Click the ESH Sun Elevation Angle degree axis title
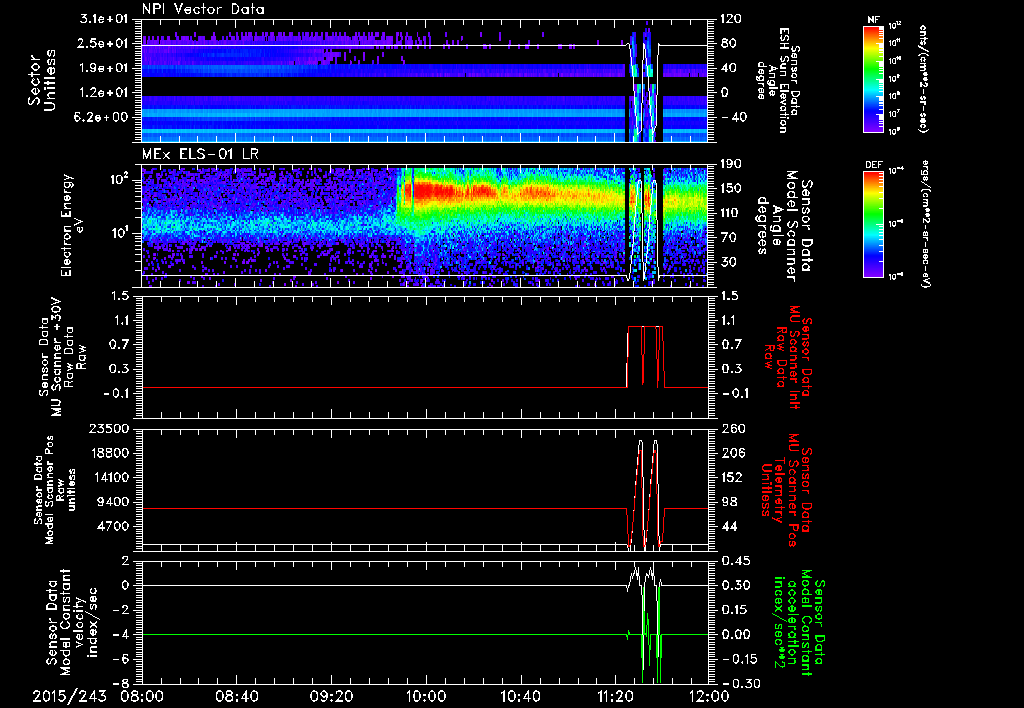This screenshot has height=708, width=1024. 777,80
